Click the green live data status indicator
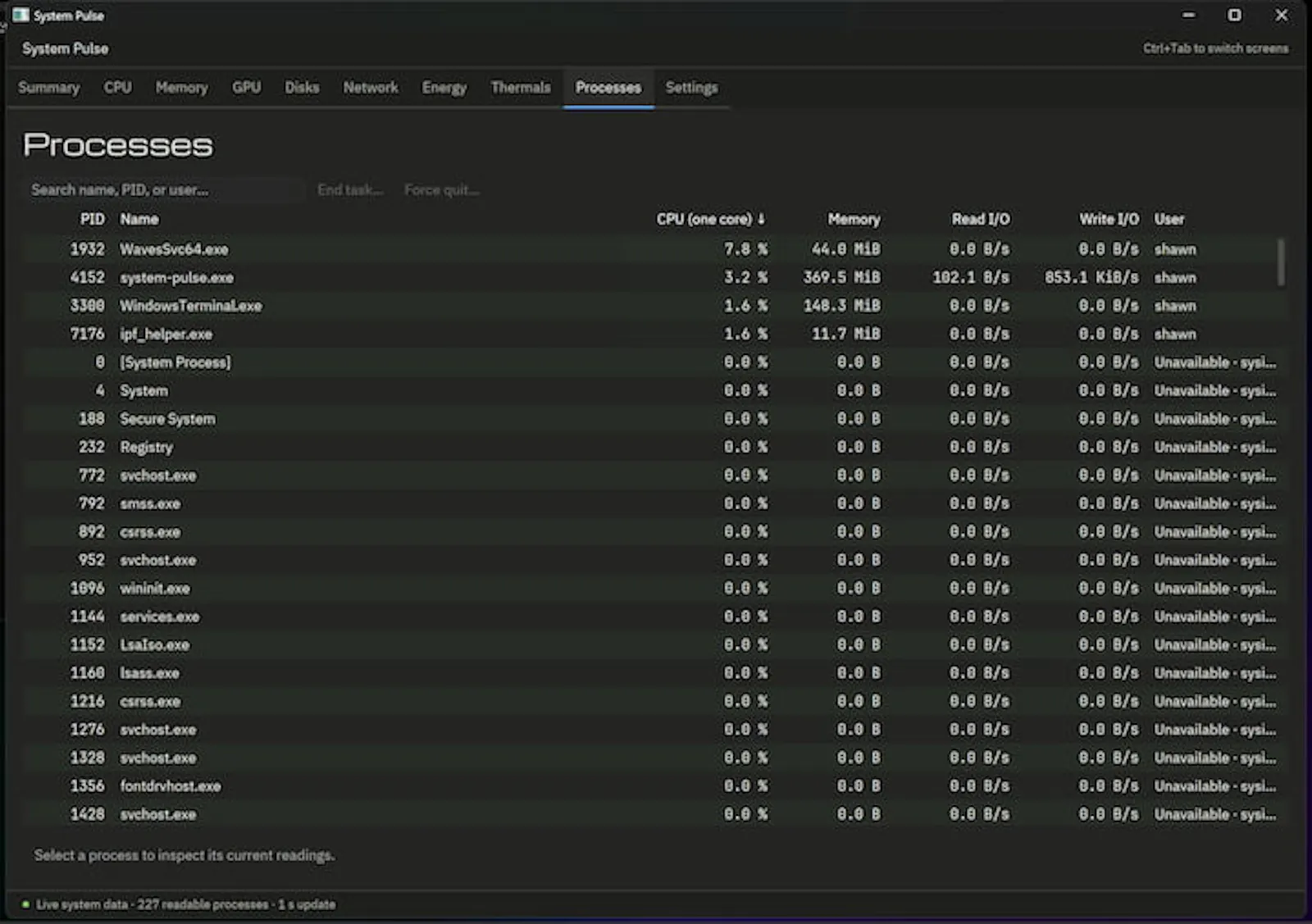Image resolution: width=1312 pixels, height=924 pixels. [26, 904]
